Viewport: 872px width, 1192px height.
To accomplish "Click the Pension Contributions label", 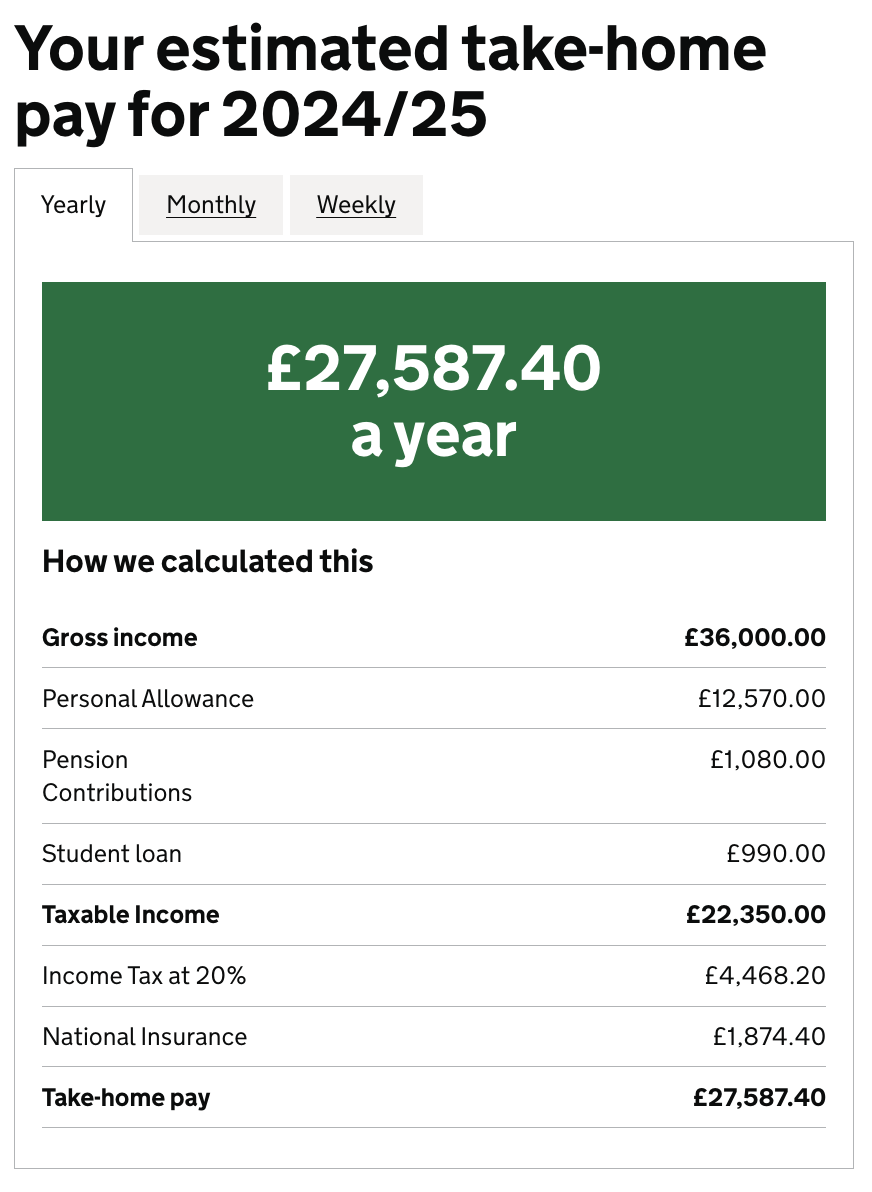I will [117, 776].
